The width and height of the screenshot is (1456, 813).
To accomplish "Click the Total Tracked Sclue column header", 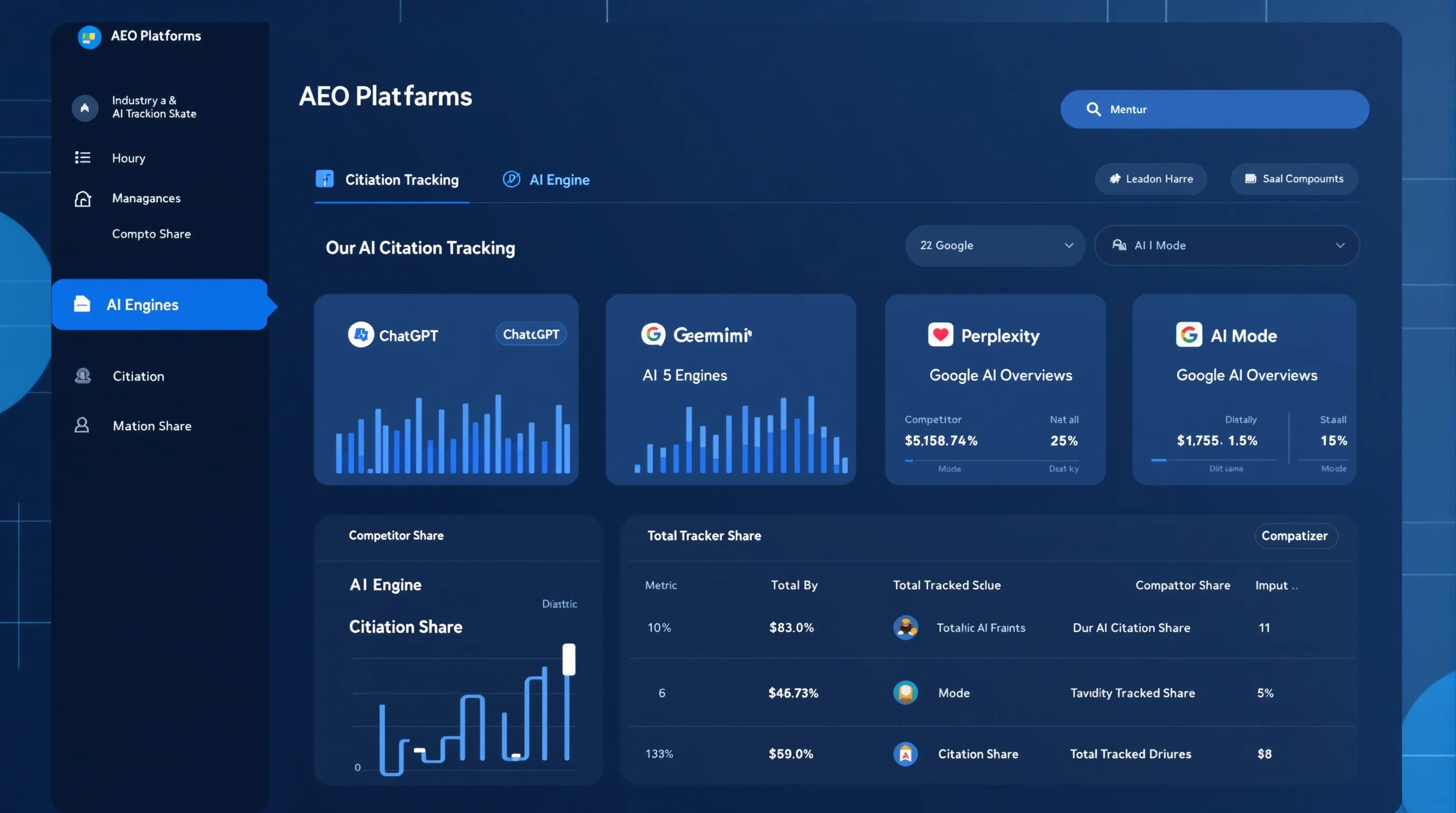I will coord(947,585).
